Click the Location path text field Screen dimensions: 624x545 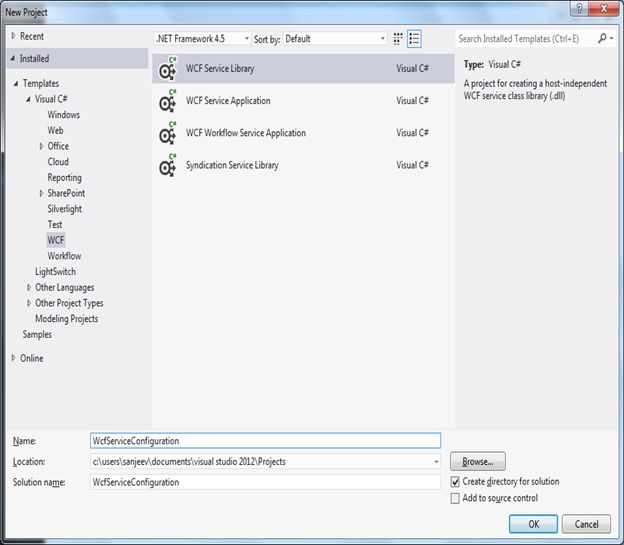pyautogui.click(x=261, y=462)
